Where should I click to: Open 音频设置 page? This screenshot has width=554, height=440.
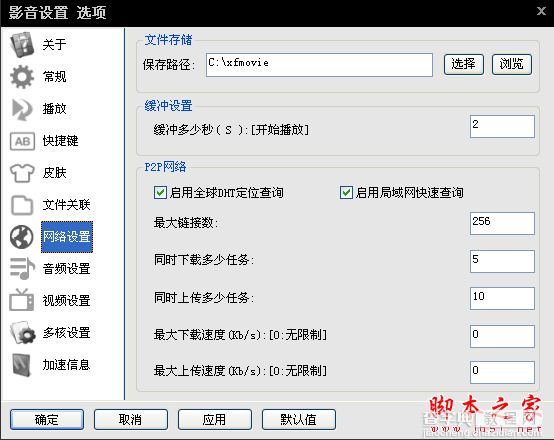(66, 269)
